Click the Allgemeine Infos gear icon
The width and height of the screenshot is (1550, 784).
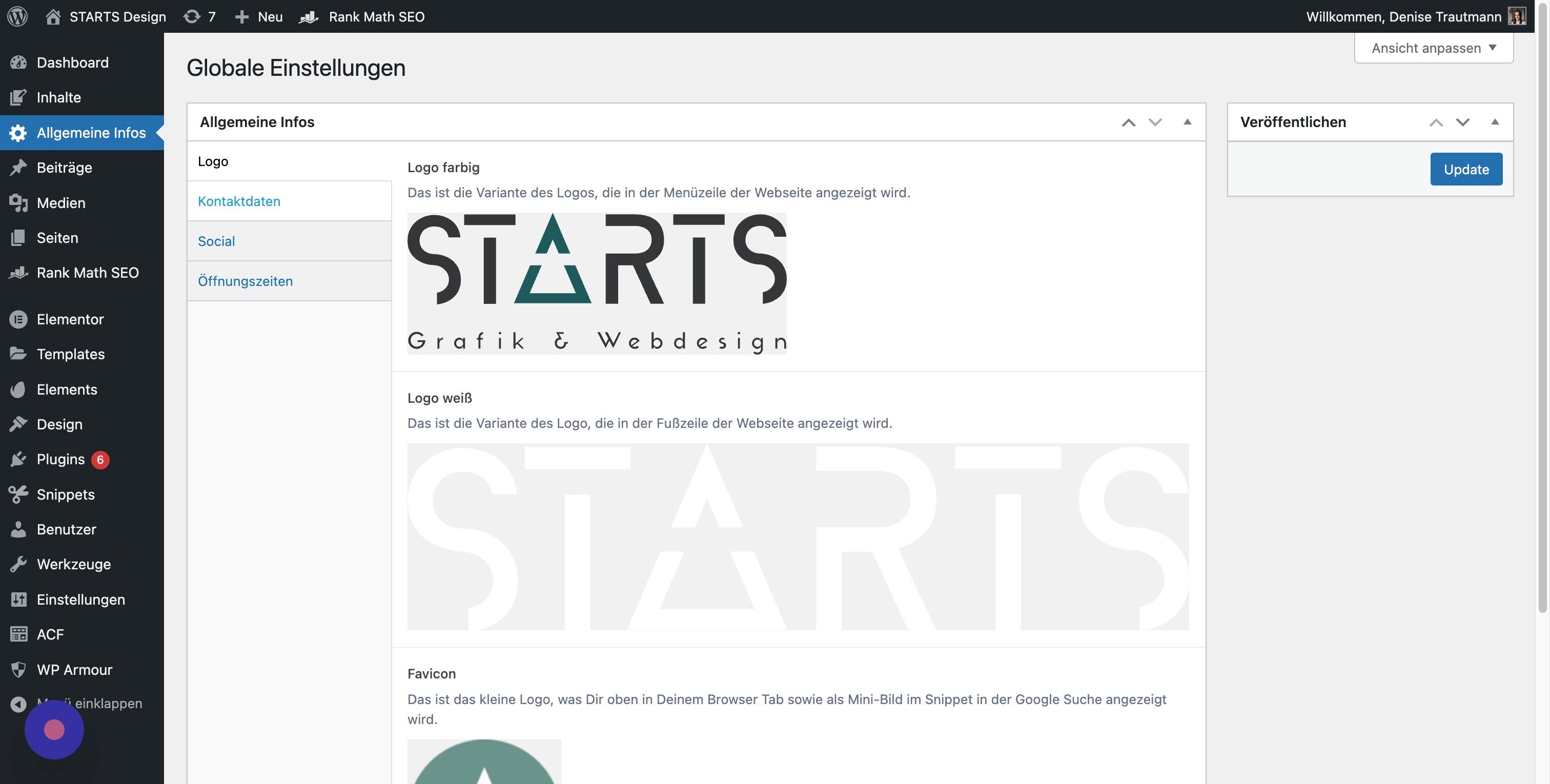point(18,132)
